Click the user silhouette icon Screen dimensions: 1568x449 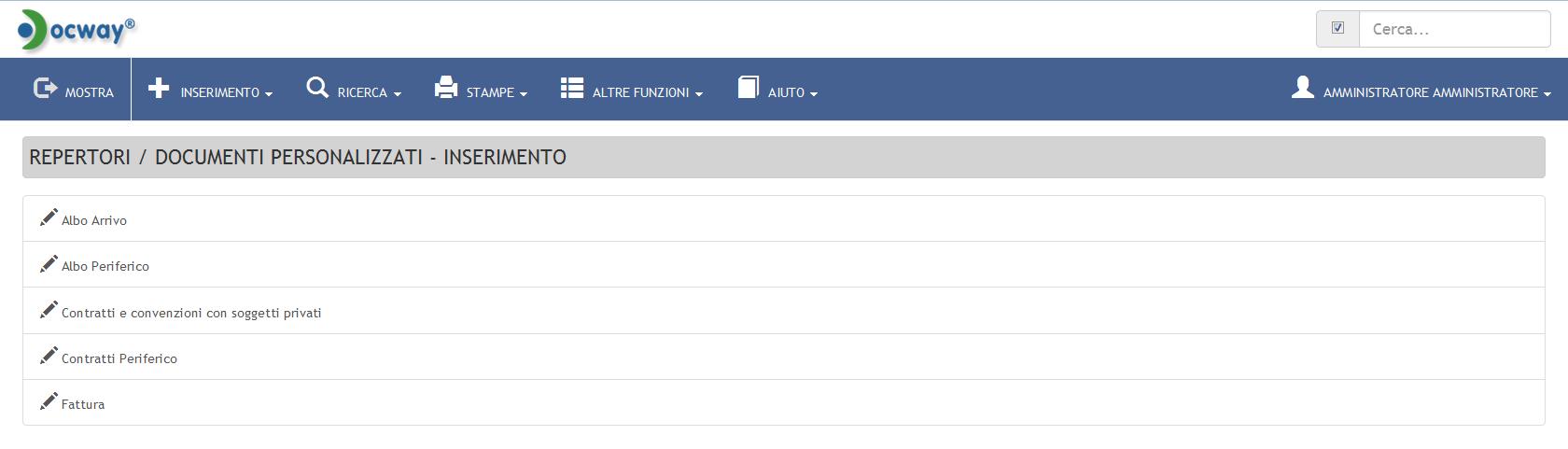1303,87
